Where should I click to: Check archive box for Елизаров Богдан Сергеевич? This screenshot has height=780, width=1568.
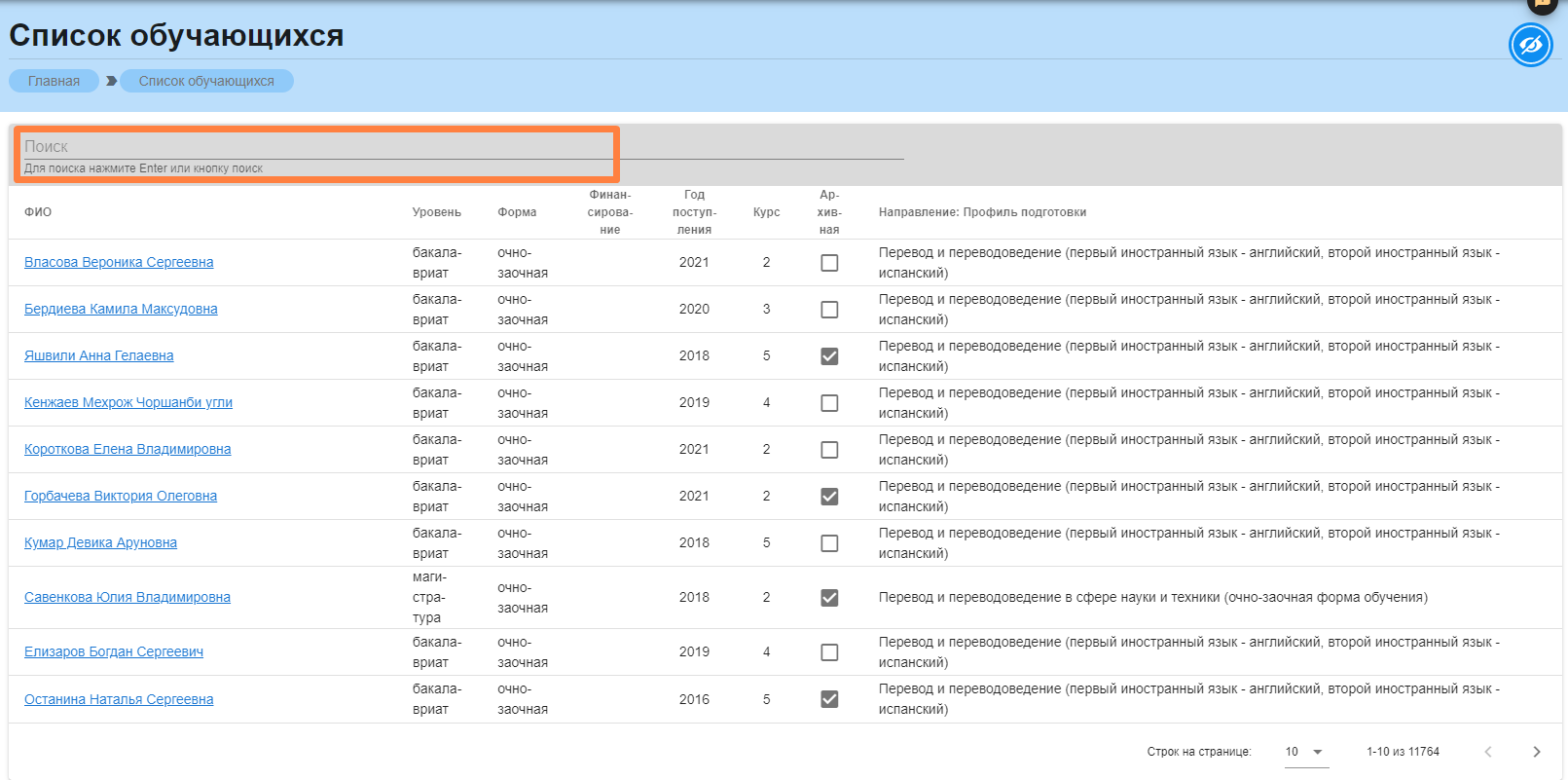829,652
